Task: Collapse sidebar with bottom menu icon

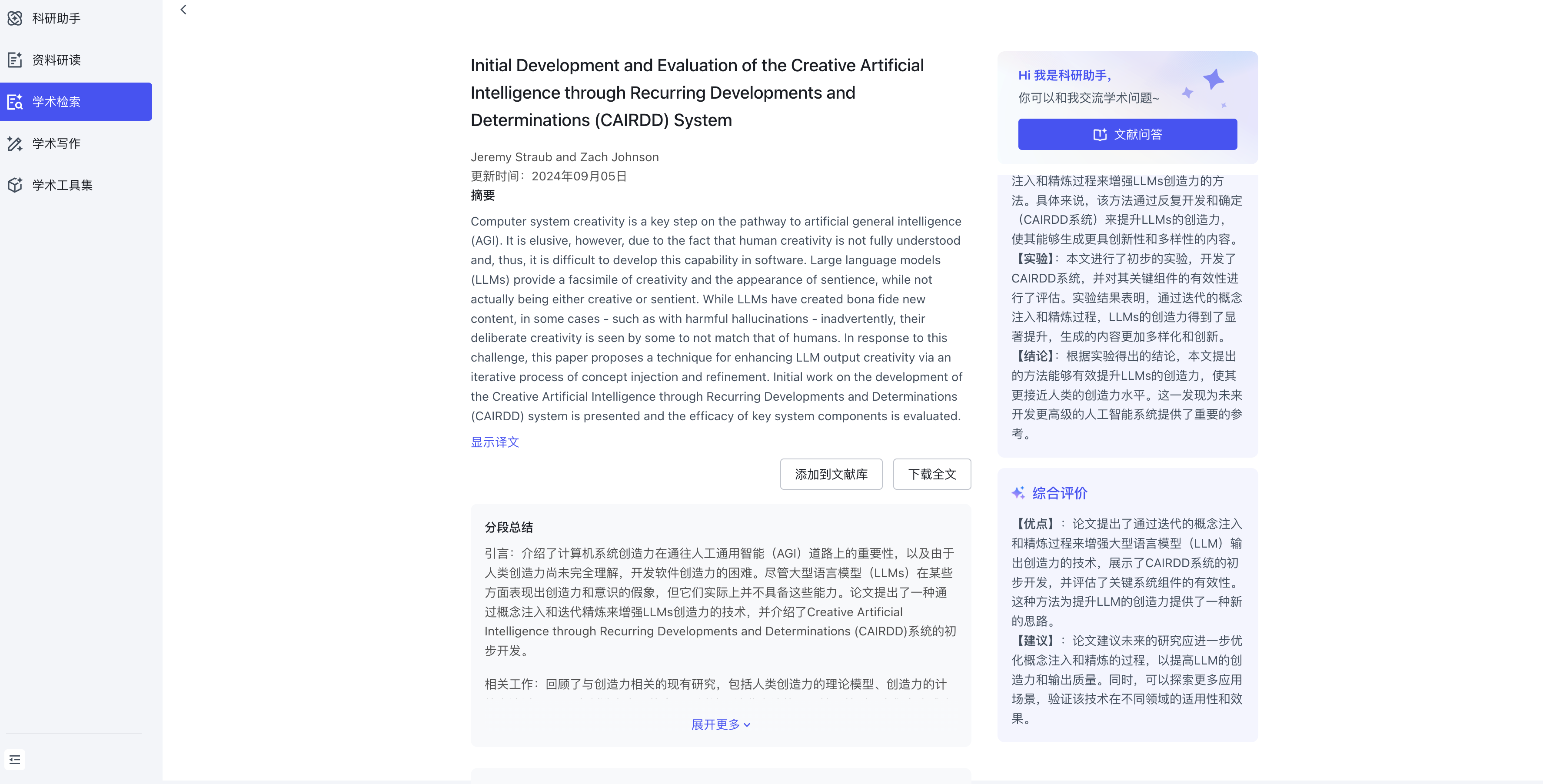Action: pos(15,759)
